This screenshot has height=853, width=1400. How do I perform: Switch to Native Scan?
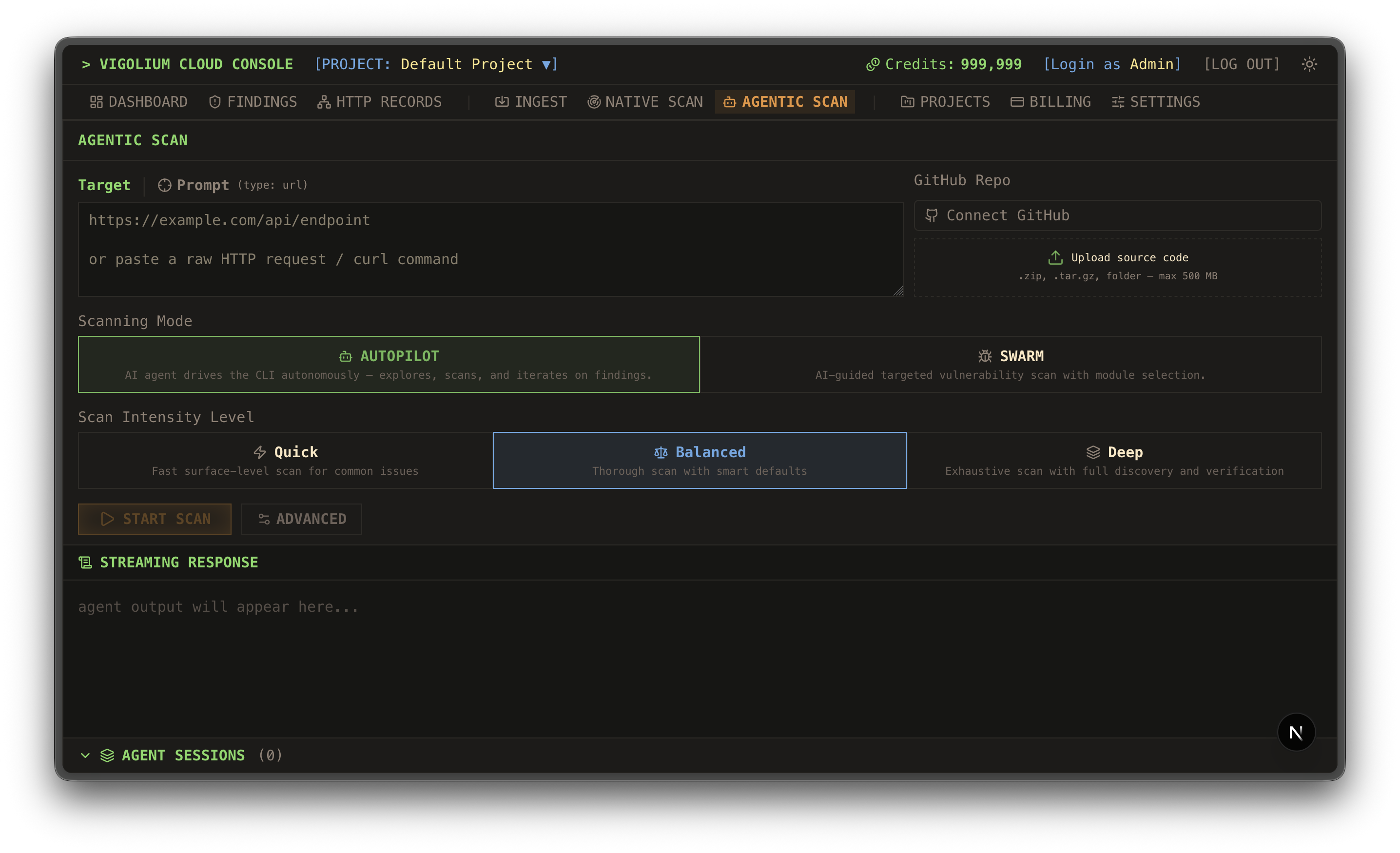tap(645, 102)
